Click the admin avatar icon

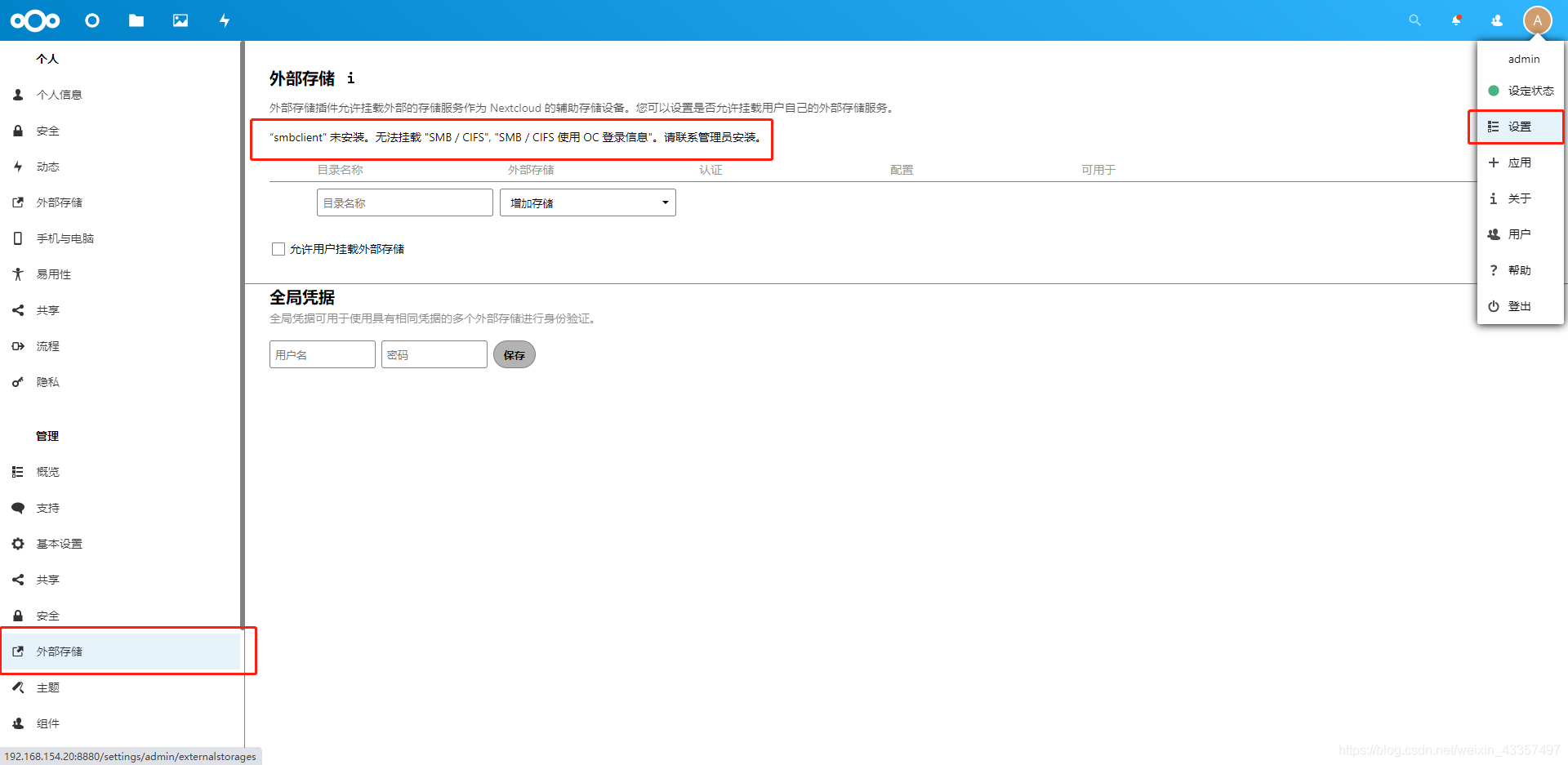click(x=1537, y=20)
